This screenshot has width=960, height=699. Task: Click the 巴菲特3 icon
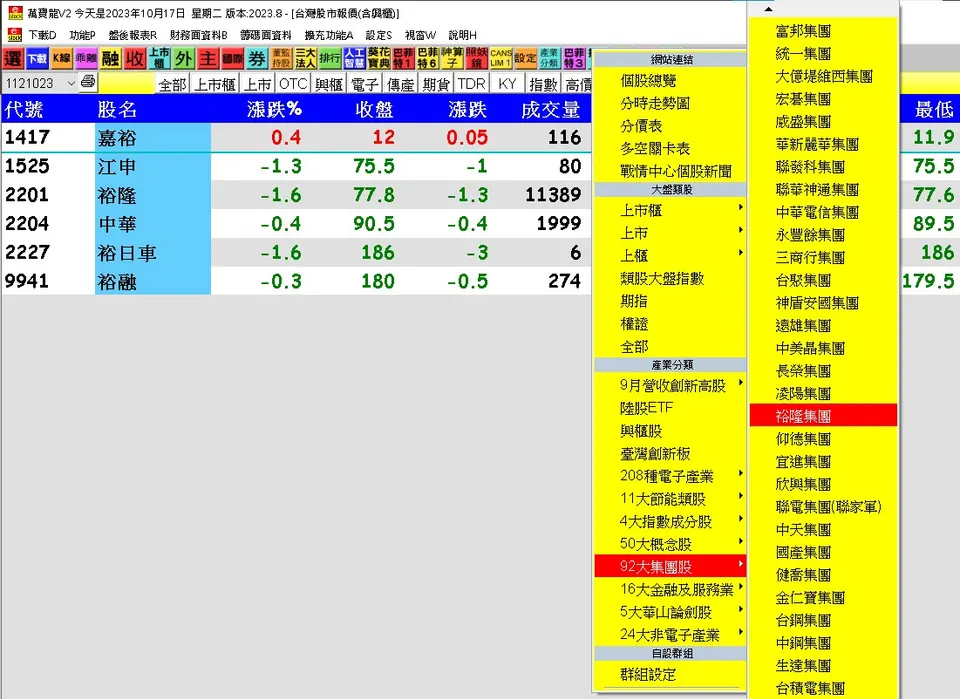574,59
